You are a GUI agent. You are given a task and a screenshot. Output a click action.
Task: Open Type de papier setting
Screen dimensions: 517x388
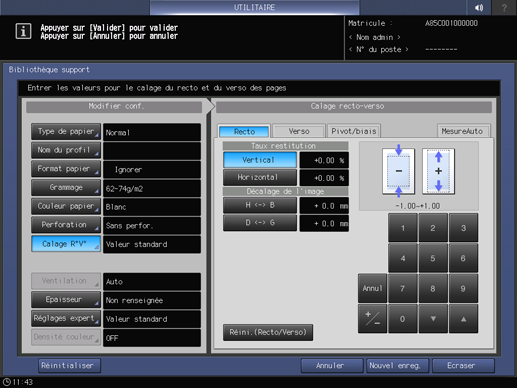[66, 131]
